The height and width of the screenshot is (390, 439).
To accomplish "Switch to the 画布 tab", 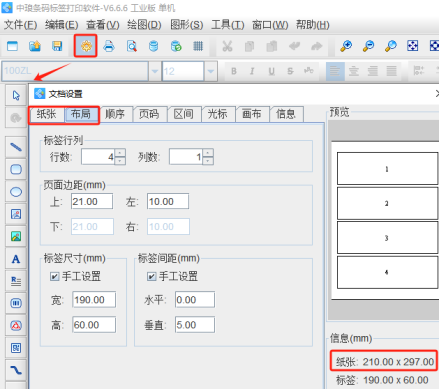I will tap(252, 114).
